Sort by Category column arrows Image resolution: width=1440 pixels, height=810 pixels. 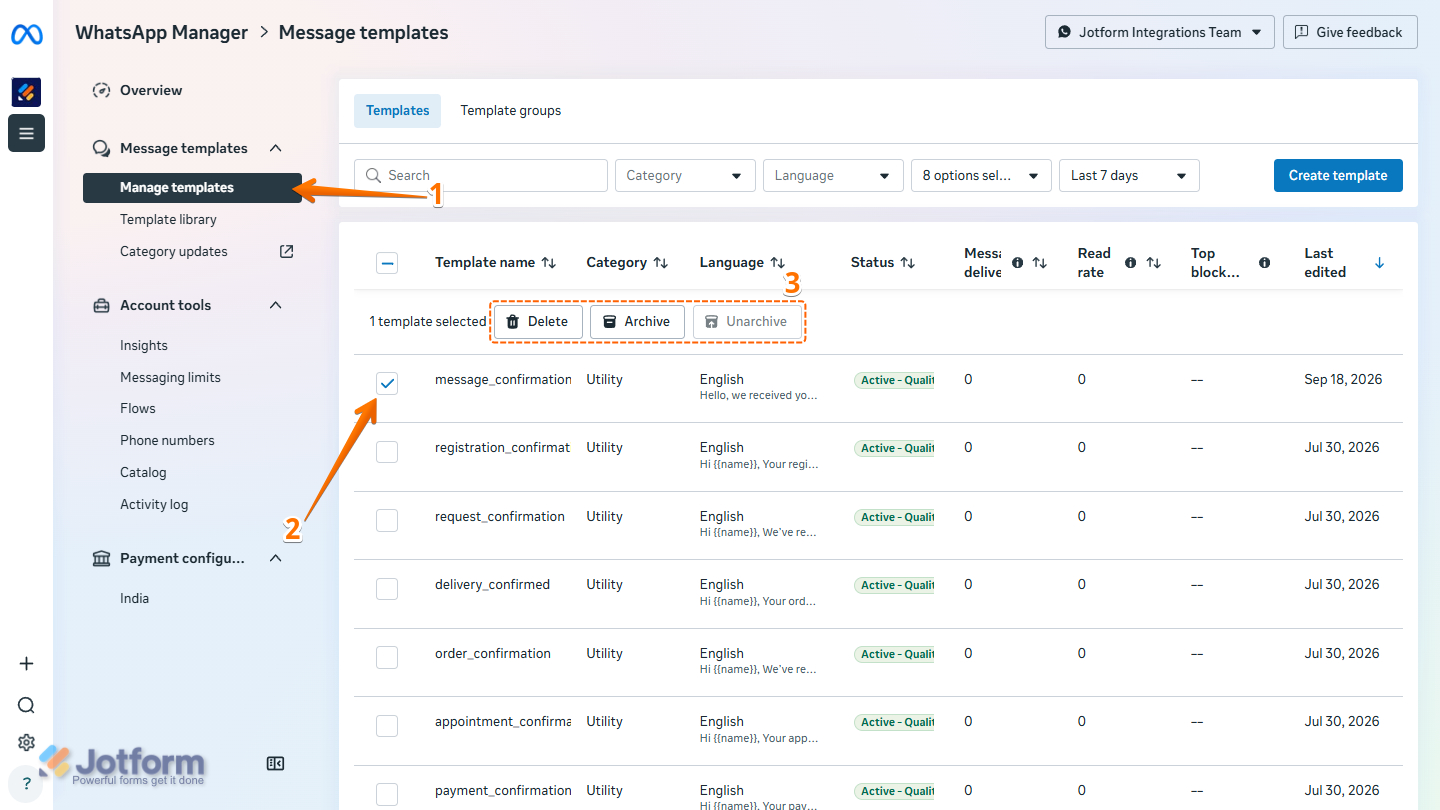tap(660, 262)
